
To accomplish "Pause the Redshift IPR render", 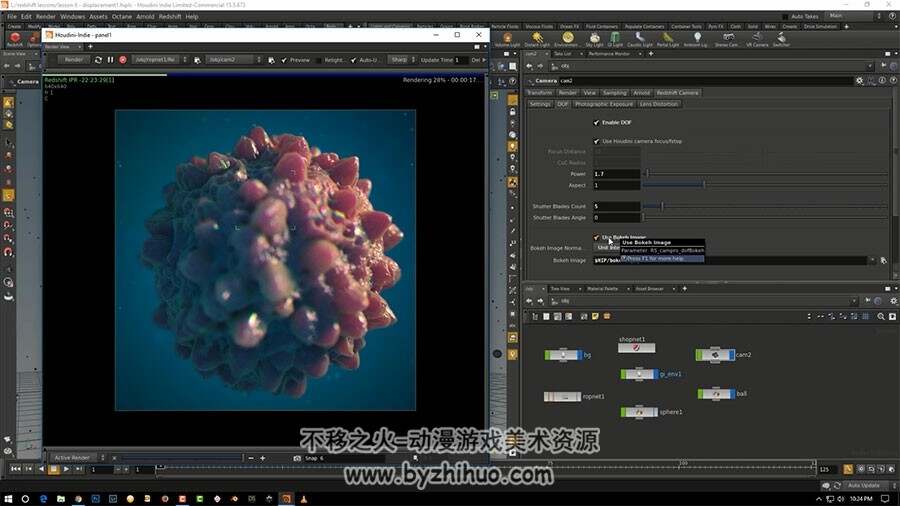I will point(110,60).
